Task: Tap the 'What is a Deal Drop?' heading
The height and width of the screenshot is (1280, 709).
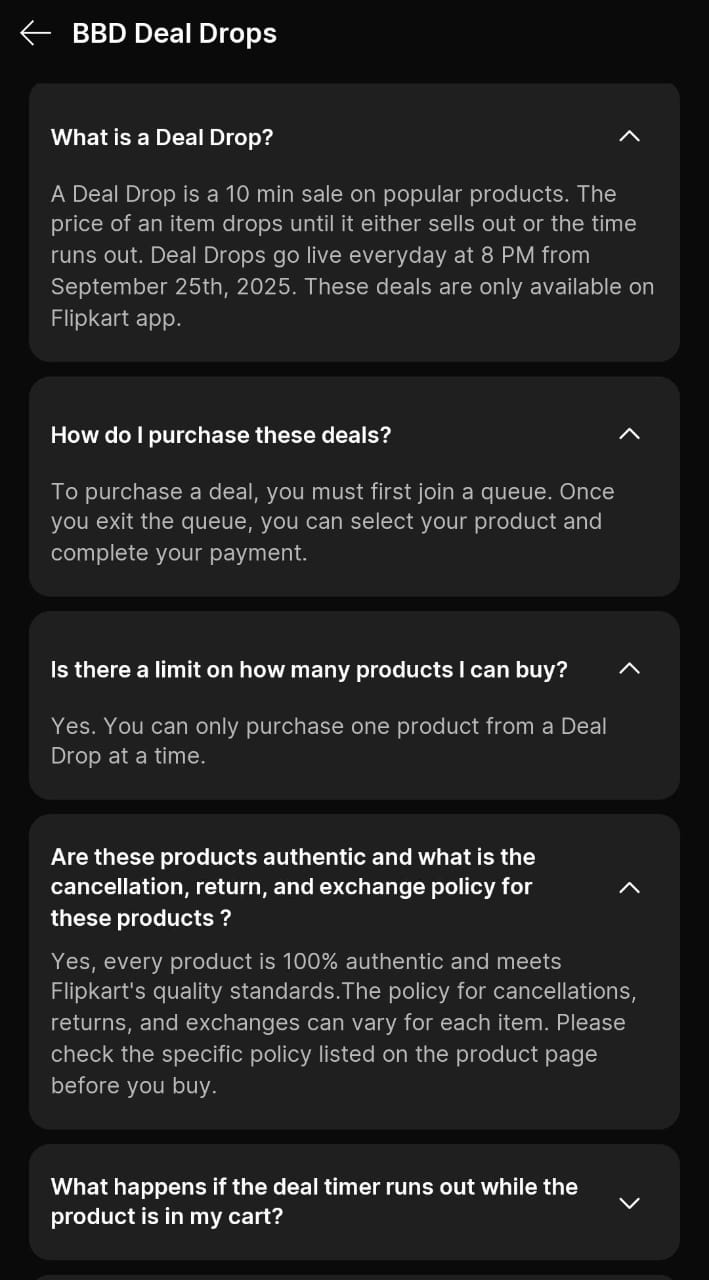Action: [162, 137]
